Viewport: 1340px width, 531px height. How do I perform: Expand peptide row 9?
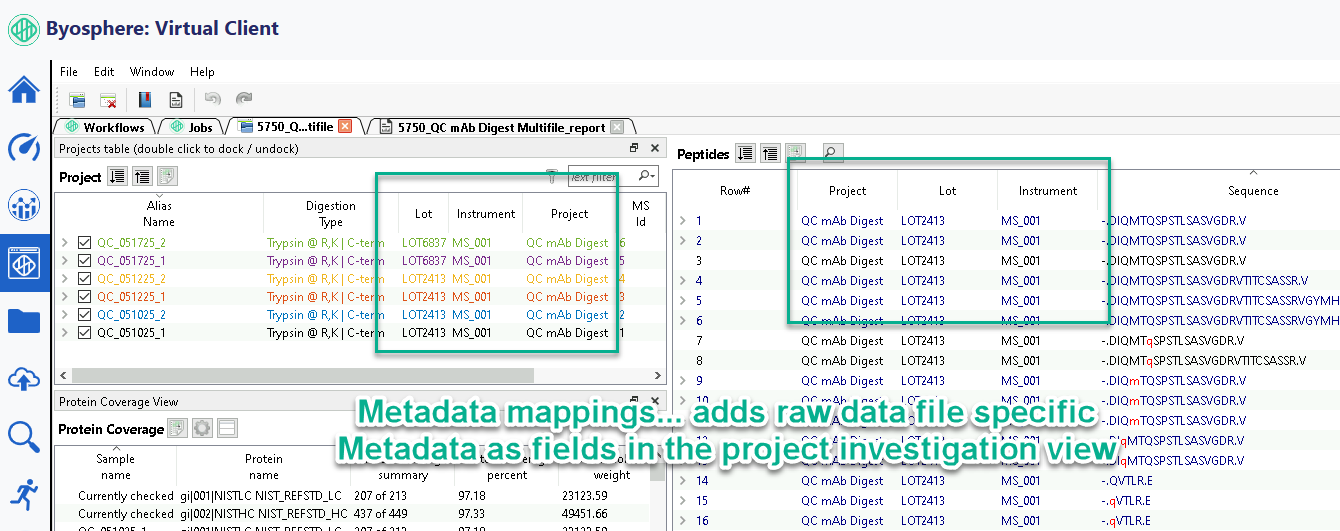click(683, 381)
